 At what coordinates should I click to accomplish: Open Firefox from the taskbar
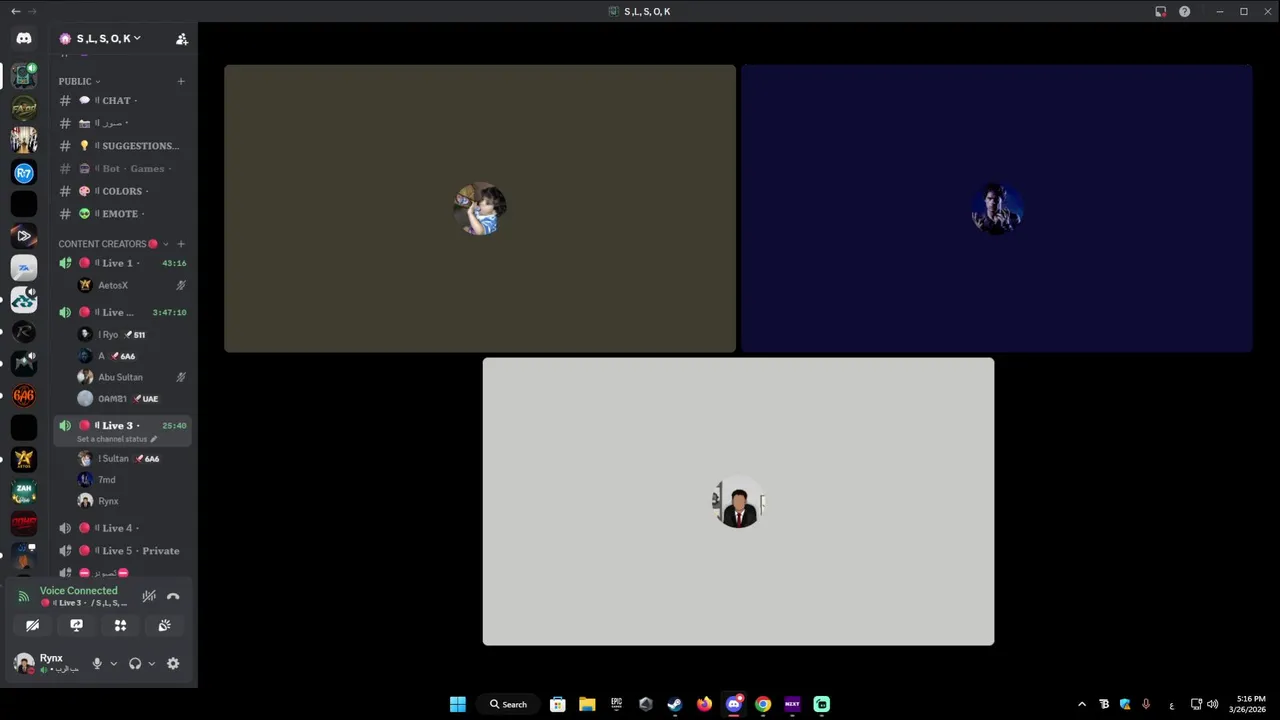pyautogui.click(x=704, y=704)
